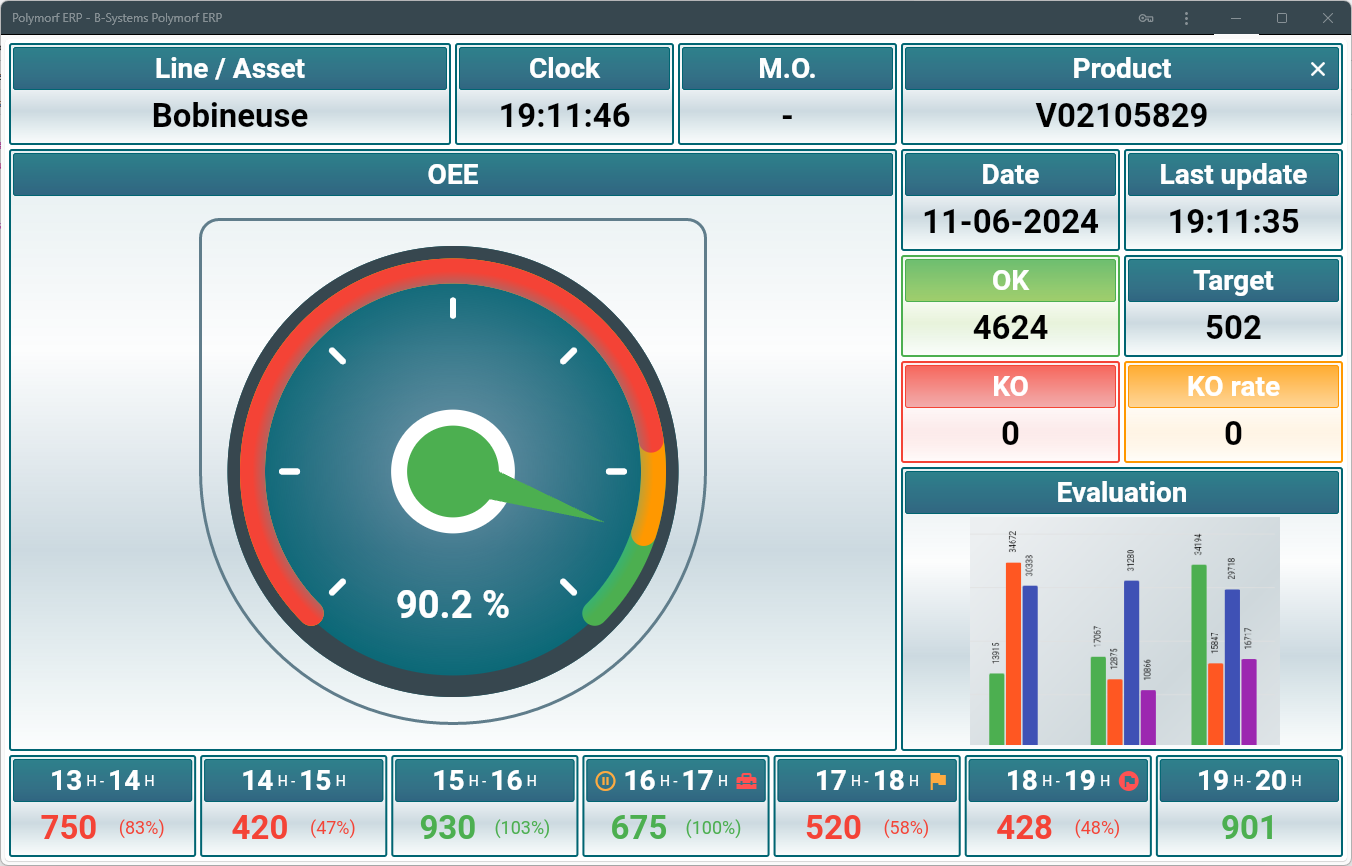Click the Product header label
The image size is (1352, 866).
[1121, 68]
